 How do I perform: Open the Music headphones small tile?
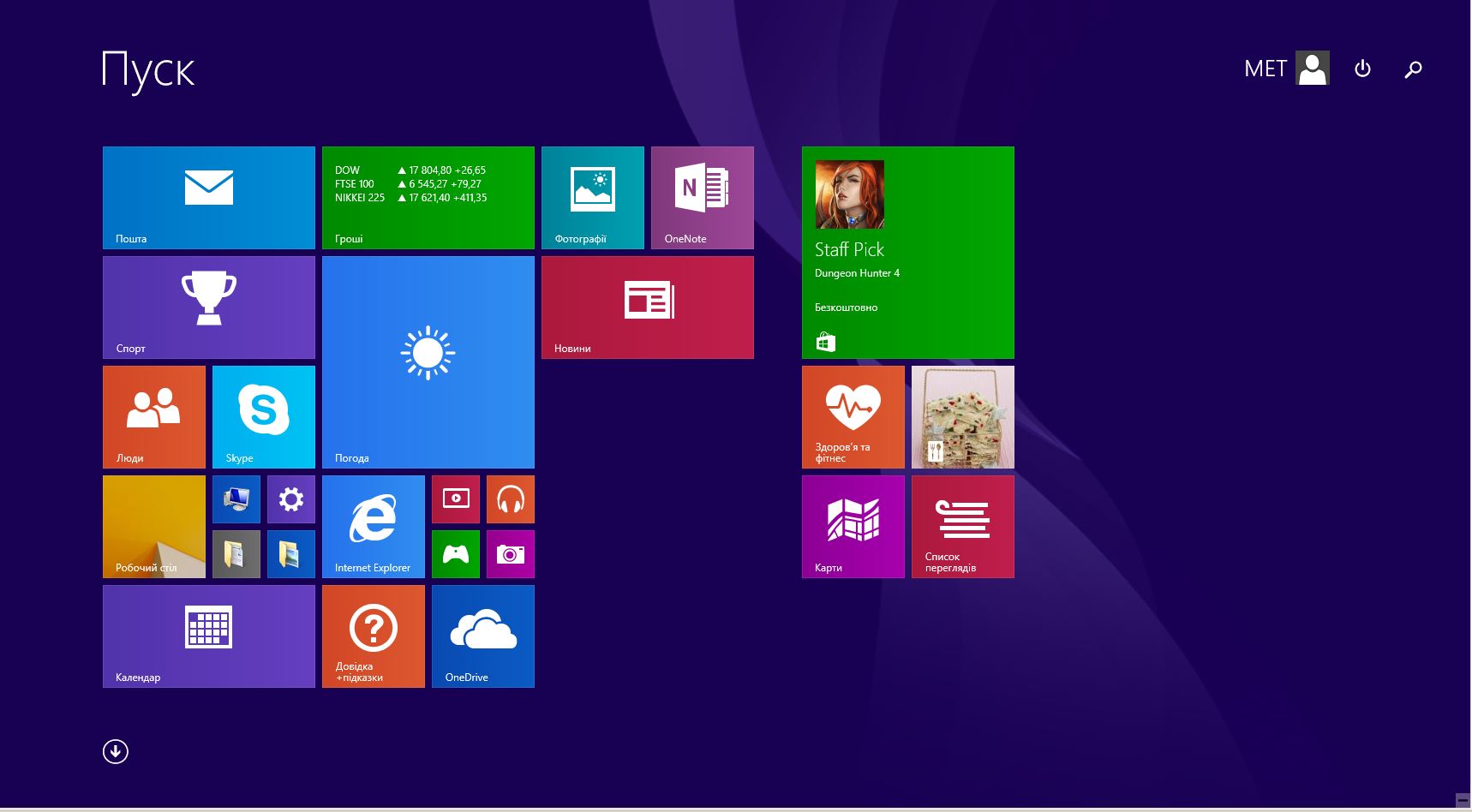(x=511, y=499)
